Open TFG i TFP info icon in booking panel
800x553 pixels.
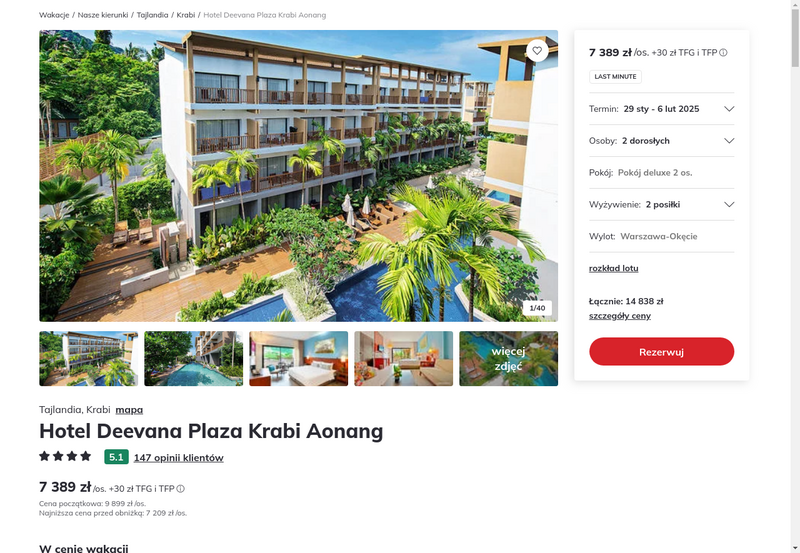coord(723,53)
